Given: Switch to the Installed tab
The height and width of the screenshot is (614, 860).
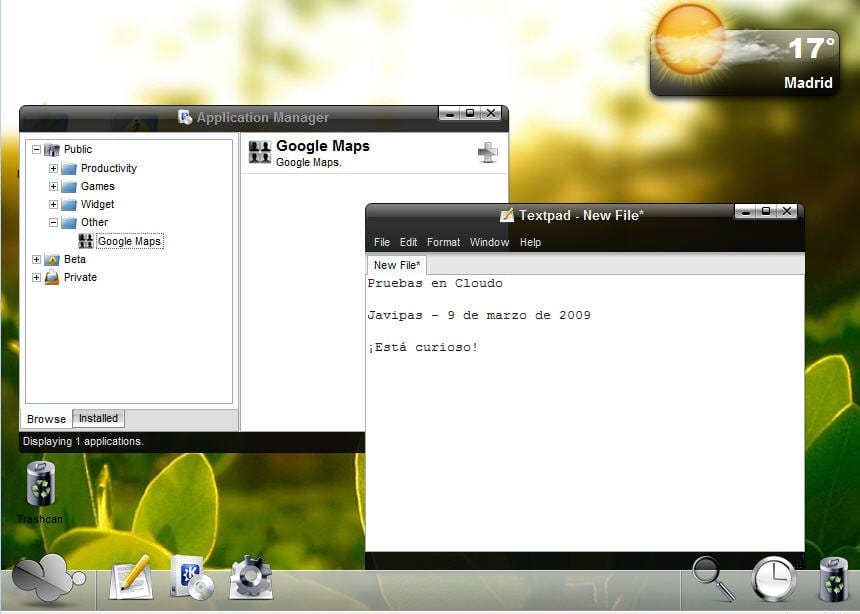Looking at the screenshot, I should (98, 419).
